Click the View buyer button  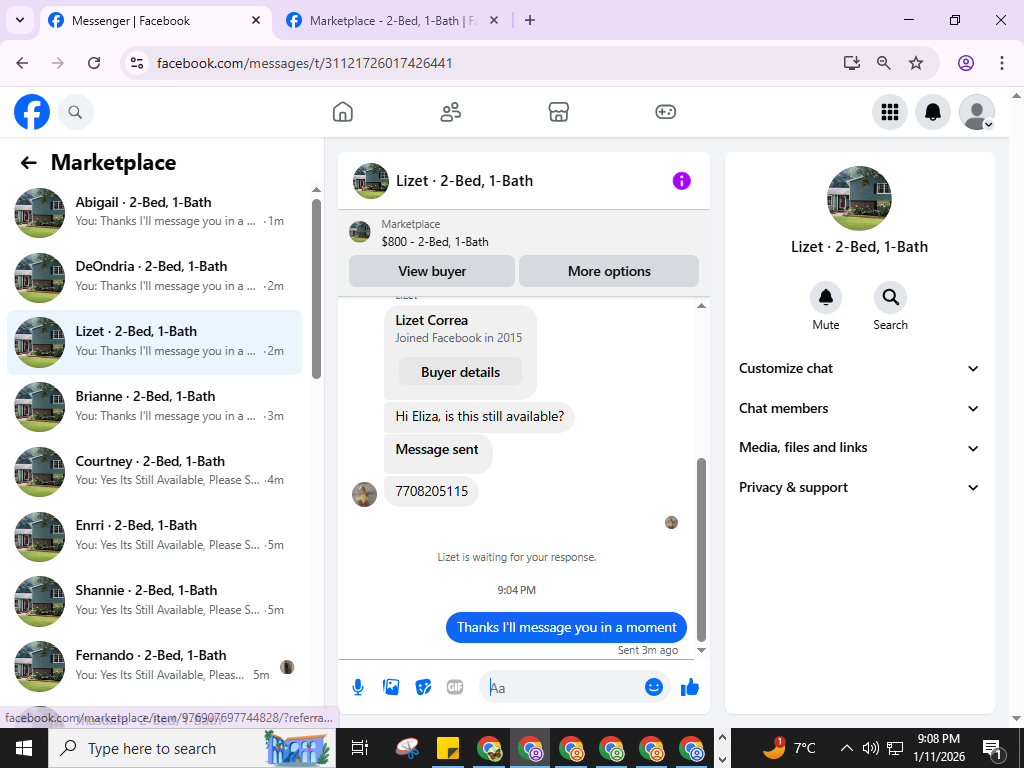(x=432, y=271)
